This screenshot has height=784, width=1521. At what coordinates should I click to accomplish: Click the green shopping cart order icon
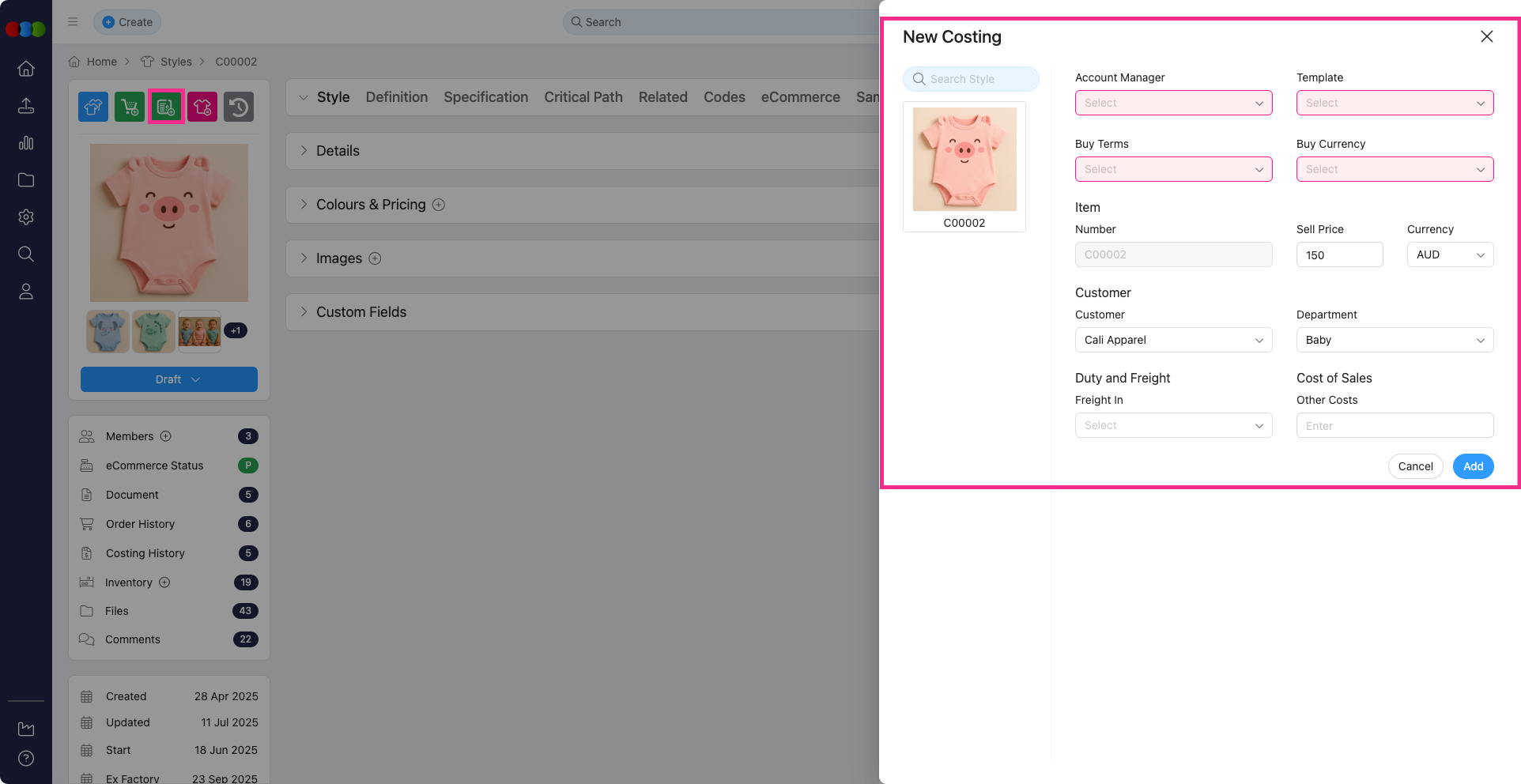click(x=130, y=107)
